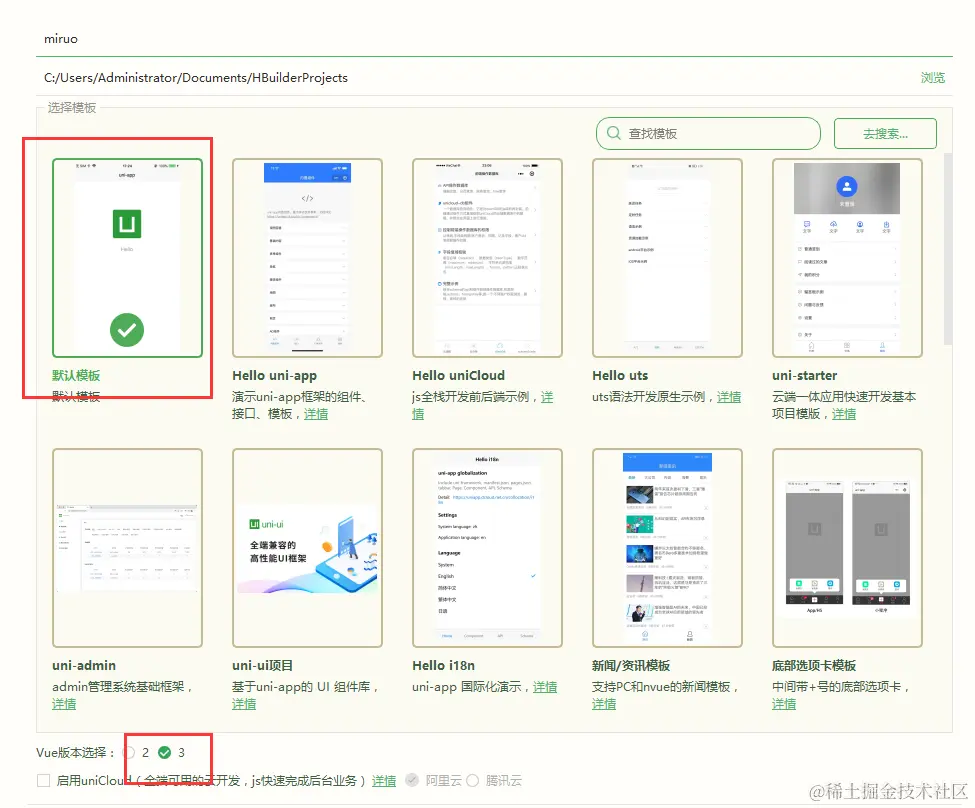This screenshot has width=975, height=808.
Task: Click the Hello uts title text
Action: [620, 375]
